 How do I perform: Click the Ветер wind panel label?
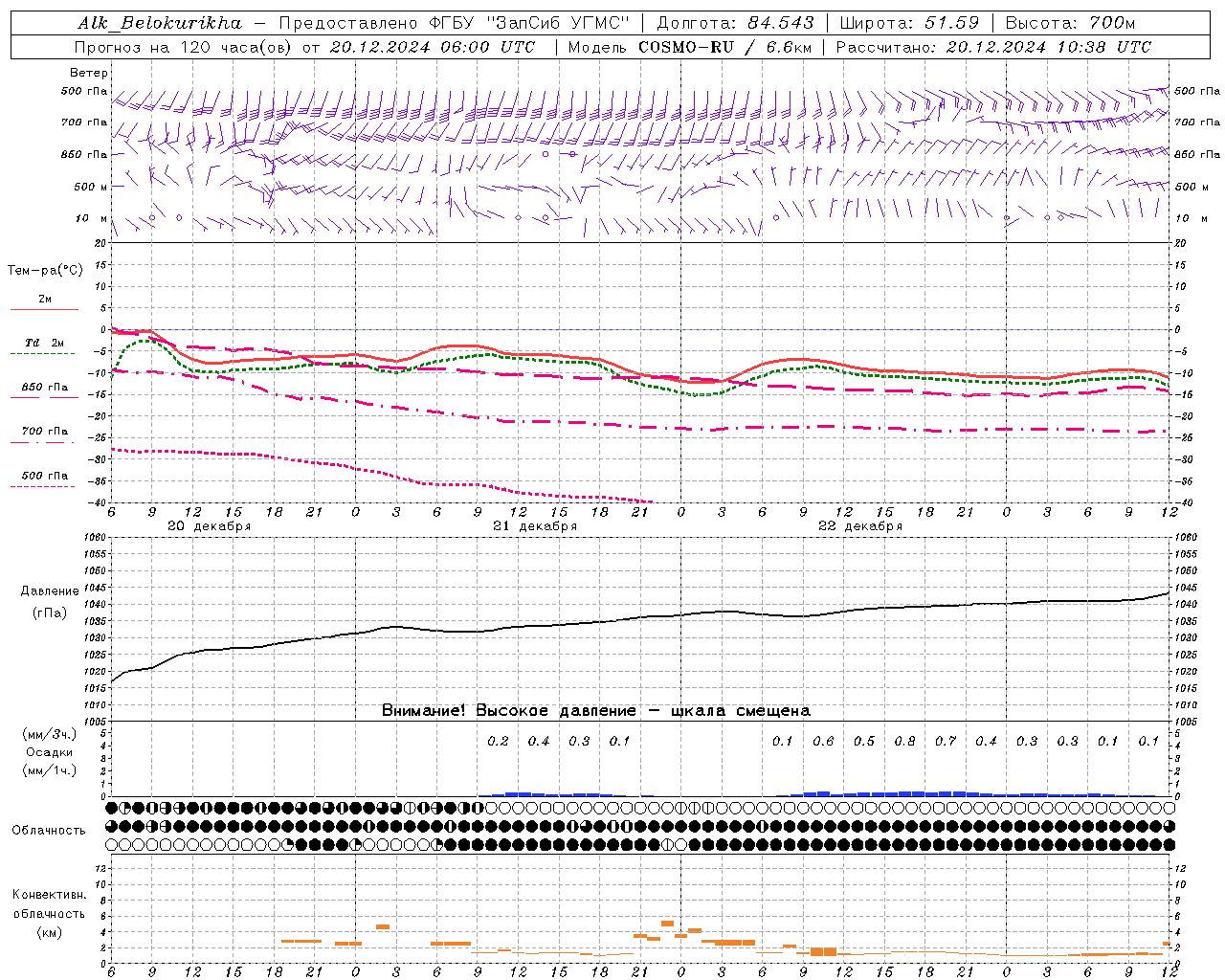click(x=89, y=73)
